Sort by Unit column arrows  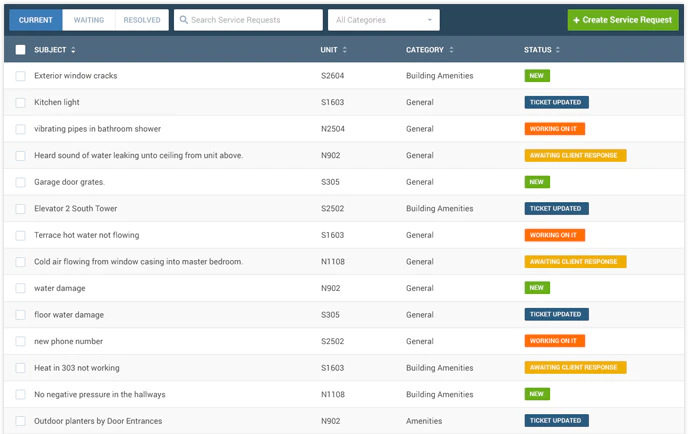pyautogui.click(x=344, y=50)
